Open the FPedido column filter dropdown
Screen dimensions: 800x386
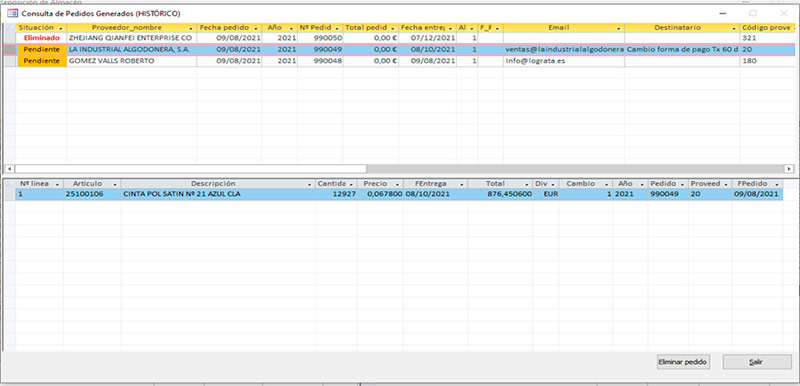click(777, 184)
